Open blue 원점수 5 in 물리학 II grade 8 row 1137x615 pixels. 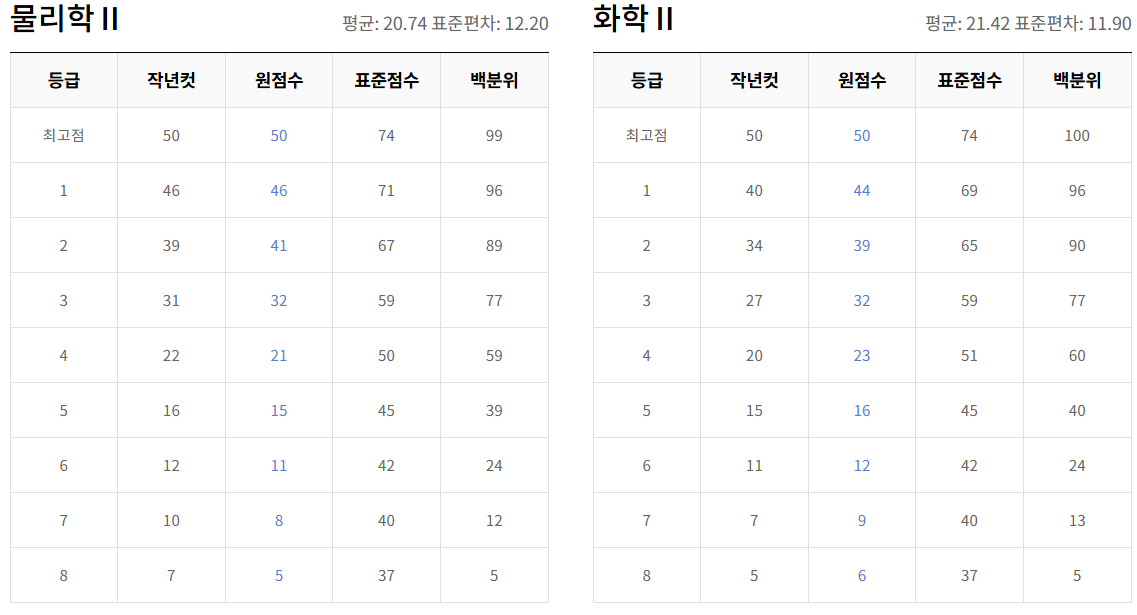279,576
